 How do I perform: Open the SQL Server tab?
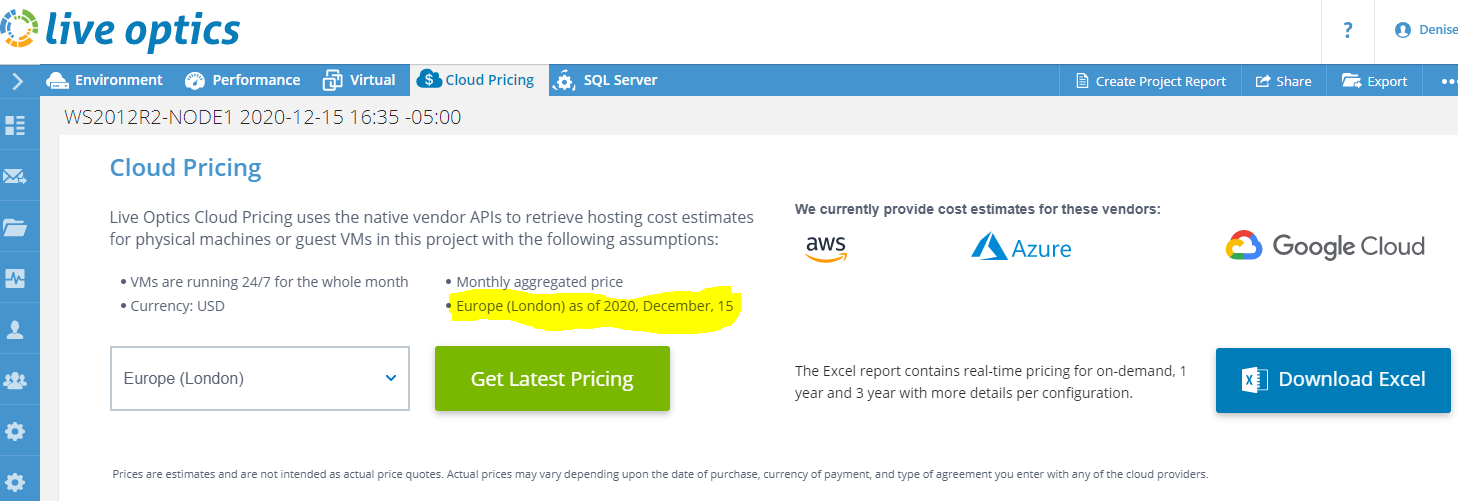[607, 80]
